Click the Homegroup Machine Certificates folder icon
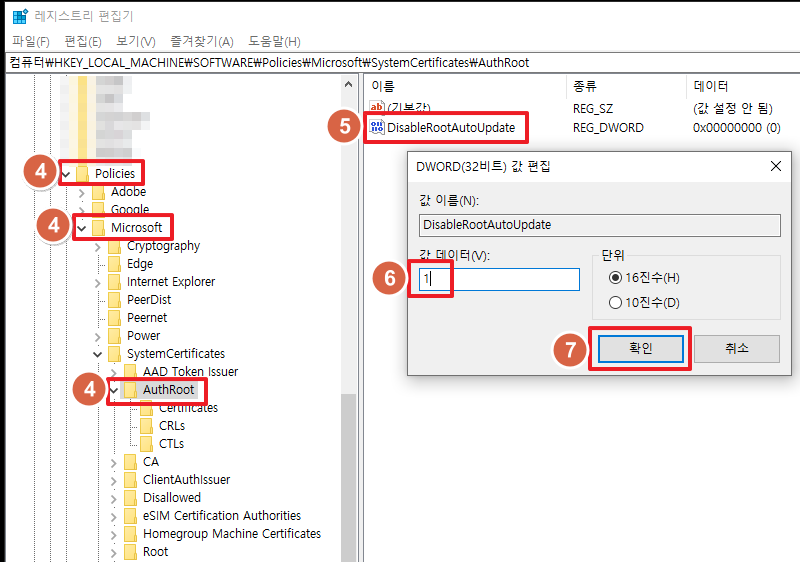The image size is (800, 562). (x=131, y=534)
